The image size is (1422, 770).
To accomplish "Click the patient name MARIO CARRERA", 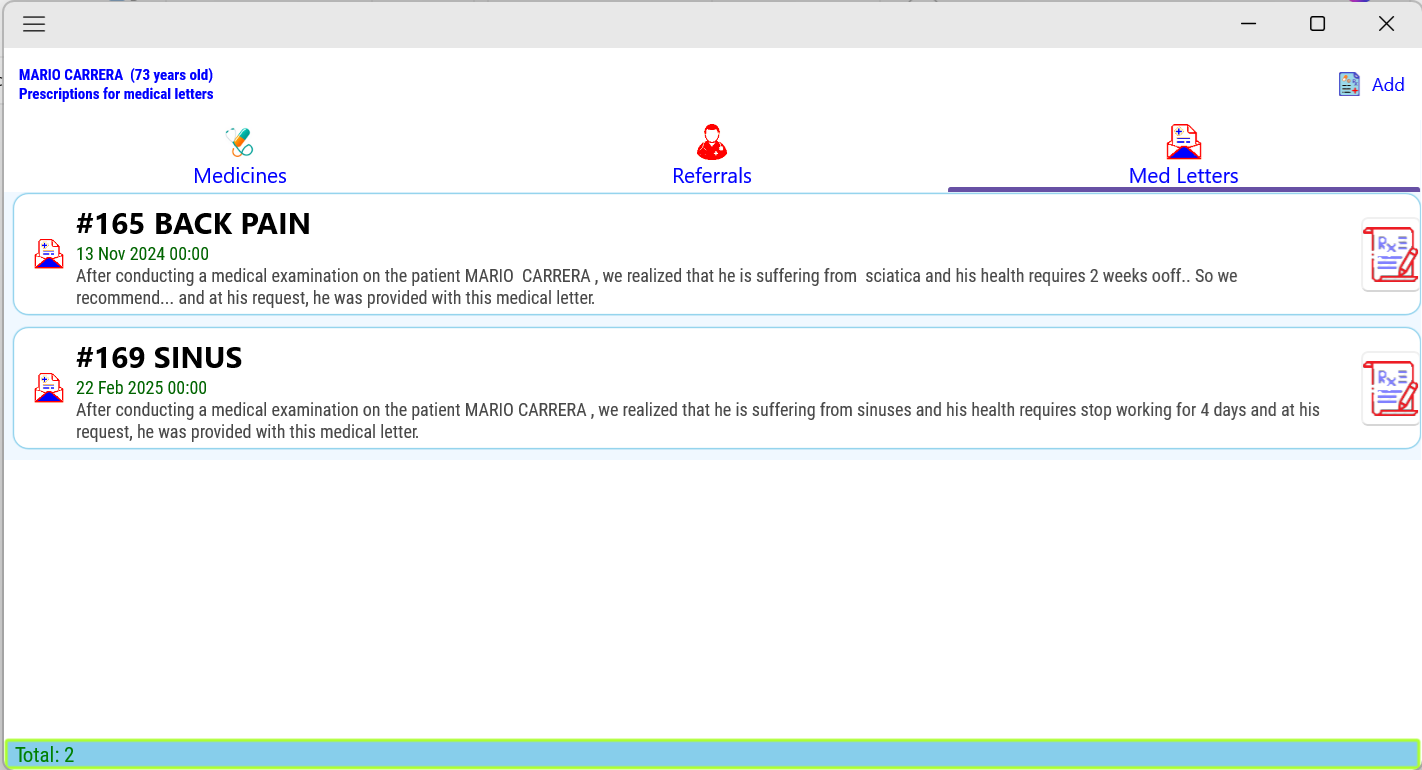I will (71, 74).
